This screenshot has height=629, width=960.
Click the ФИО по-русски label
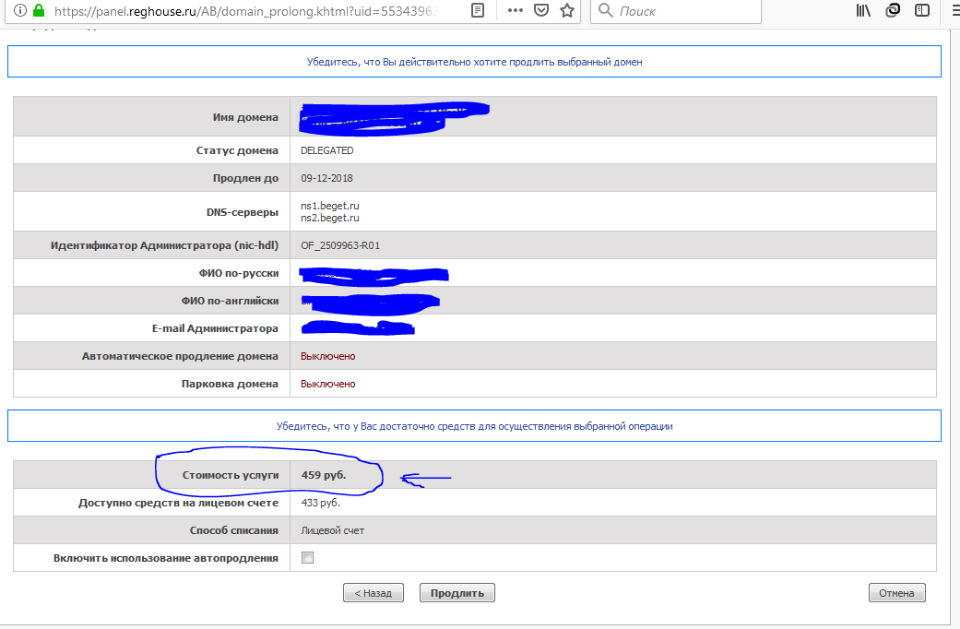(238, 273)
